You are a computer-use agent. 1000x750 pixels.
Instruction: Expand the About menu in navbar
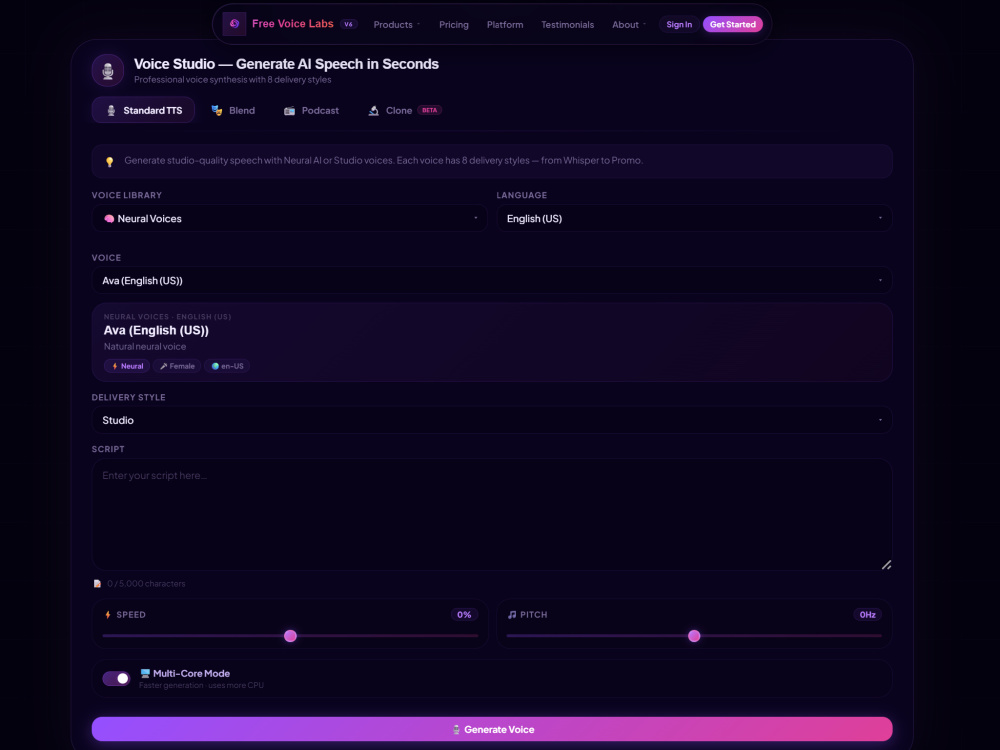click(629, 24)
